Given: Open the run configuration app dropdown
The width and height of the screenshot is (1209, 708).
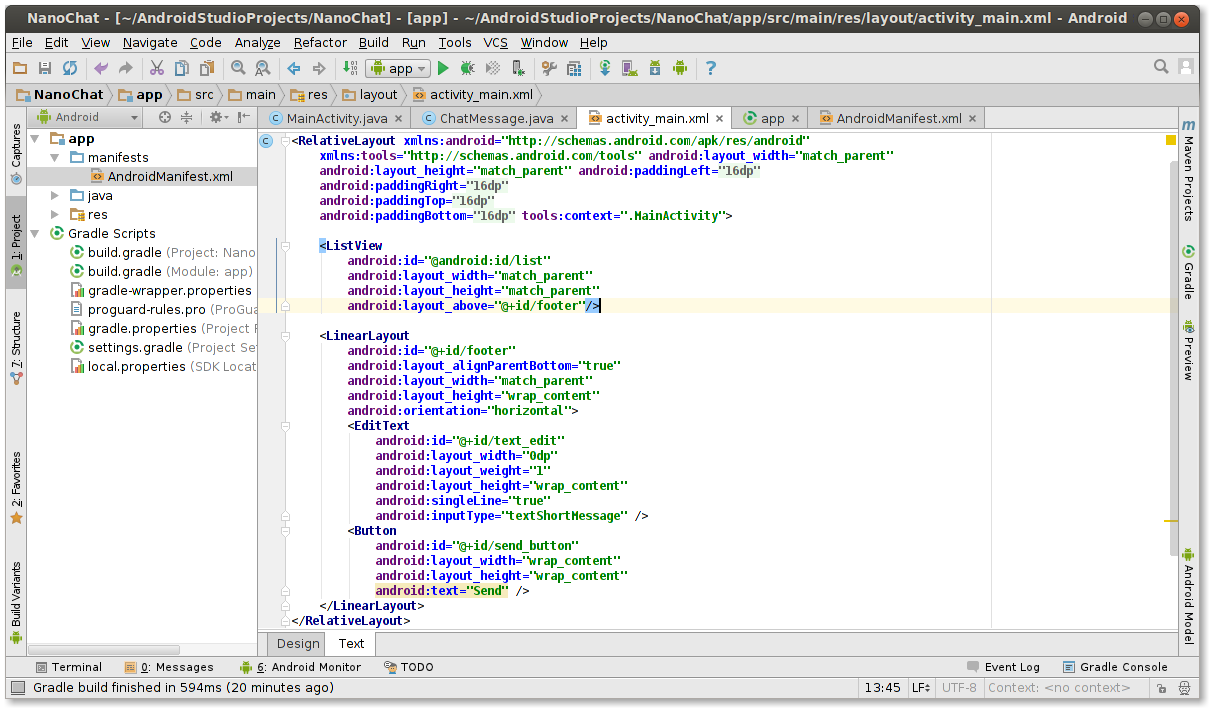Looking at the screenshot, I should pos(398,68).
